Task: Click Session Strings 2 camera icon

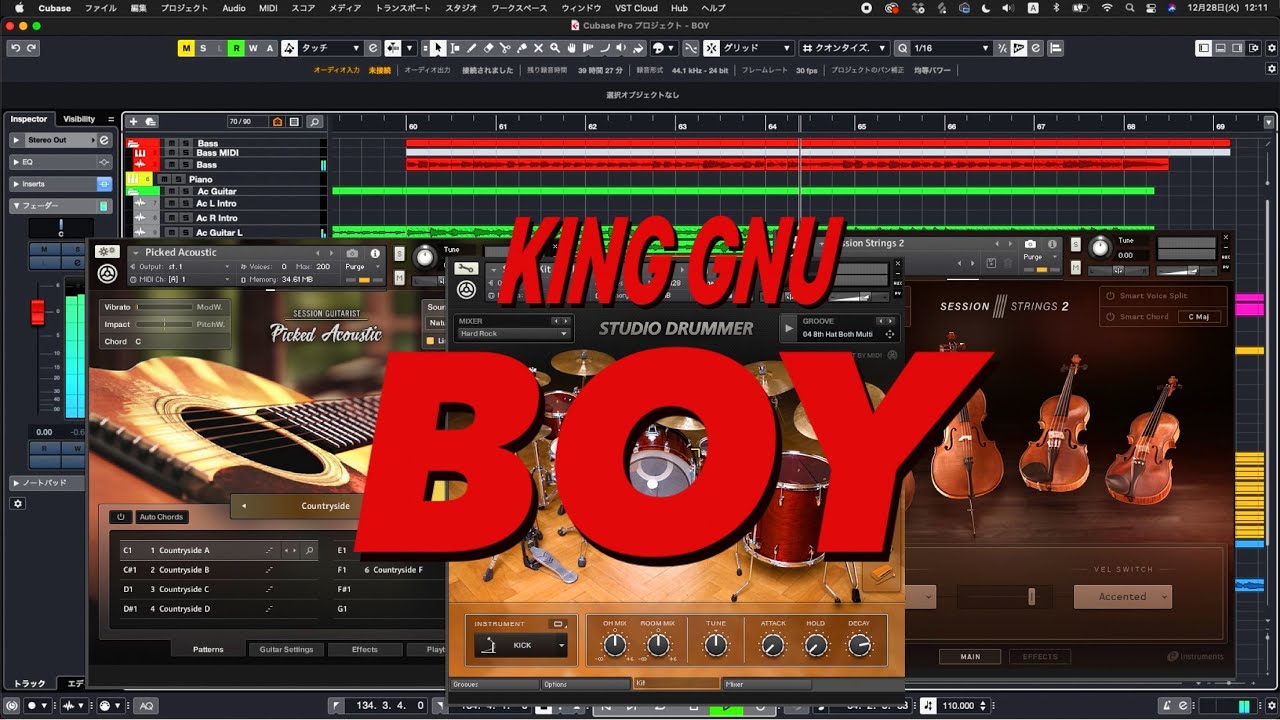Action: tap(1030, 244)
